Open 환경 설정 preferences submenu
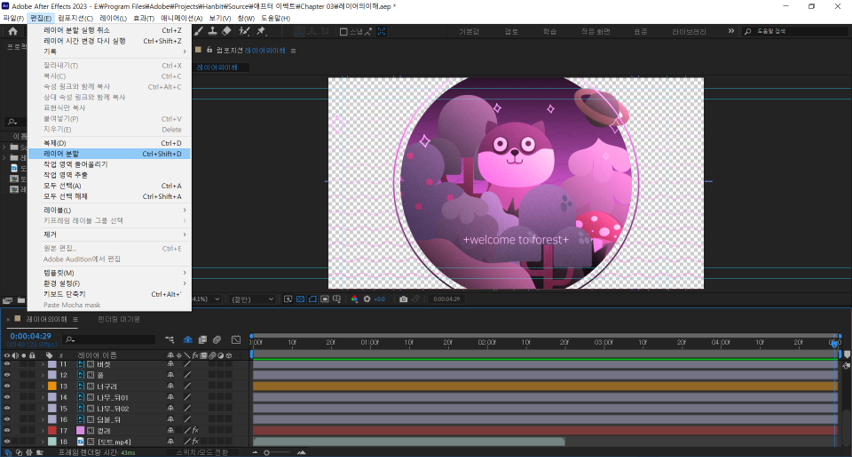 109,284
